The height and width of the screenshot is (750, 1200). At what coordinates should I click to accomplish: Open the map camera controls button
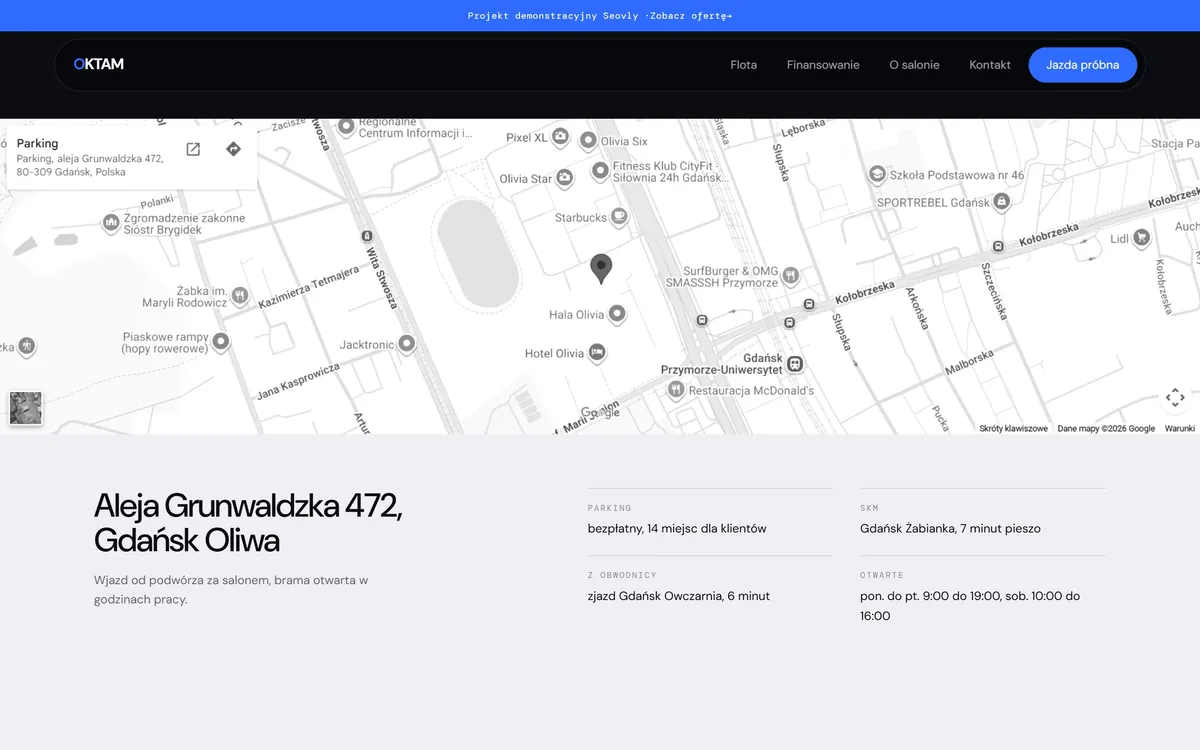[1175, 397]
